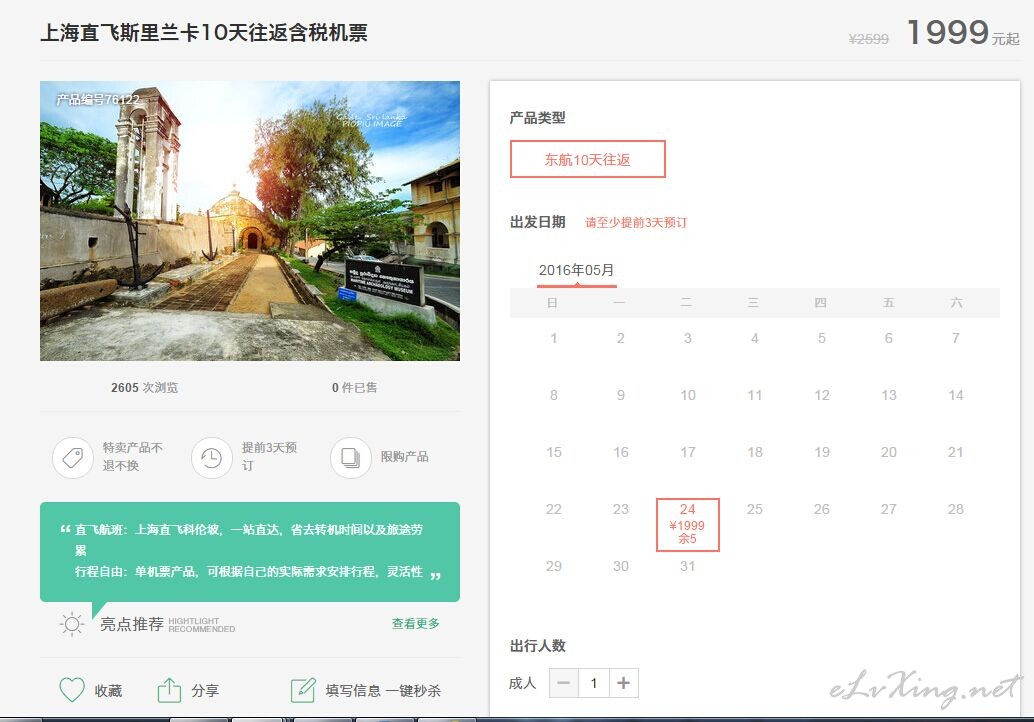Click the product title 上海直飞斯里兰卡10天往返含税机票
Viewport: 1034px width, 722px height.
point(204,33)
